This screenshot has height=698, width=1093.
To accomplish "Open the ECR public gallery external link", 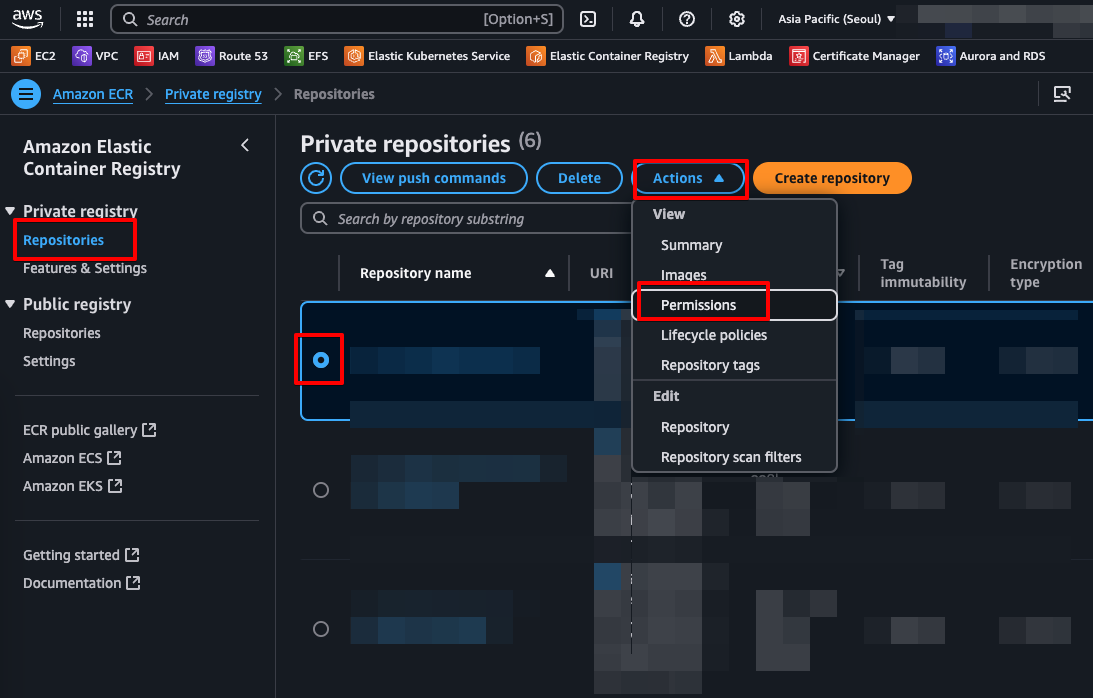I will coord(89,430).
